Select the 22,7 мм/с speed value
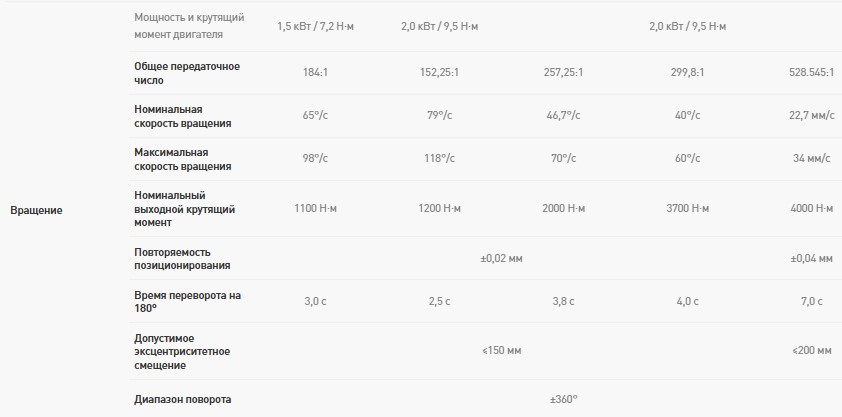Viewport: 842px width, 417px height. coord(811,116)
